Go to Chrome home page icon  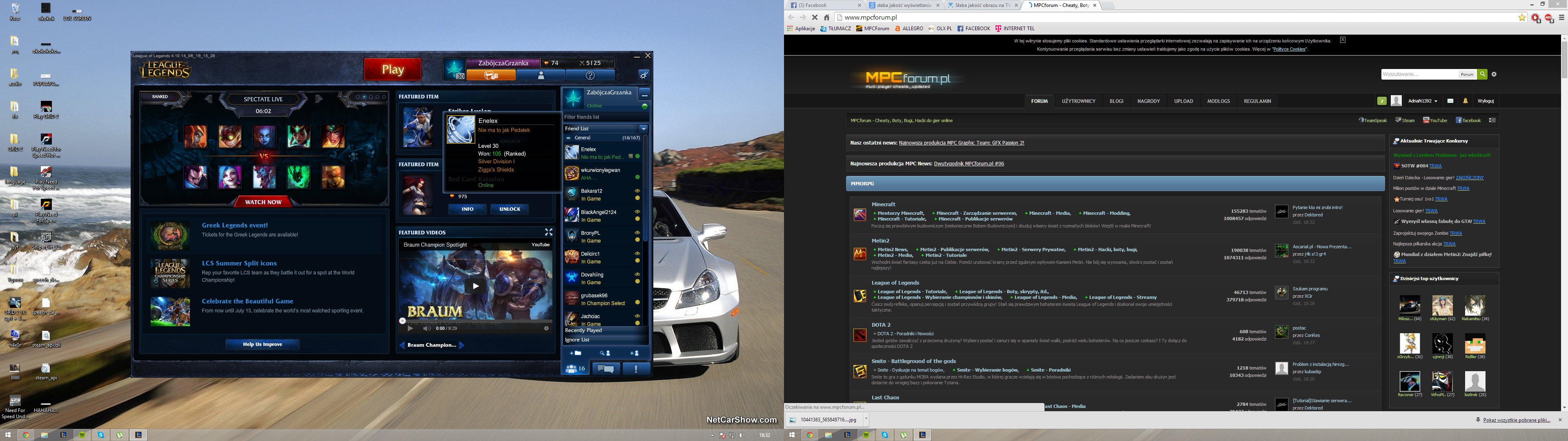826,18
